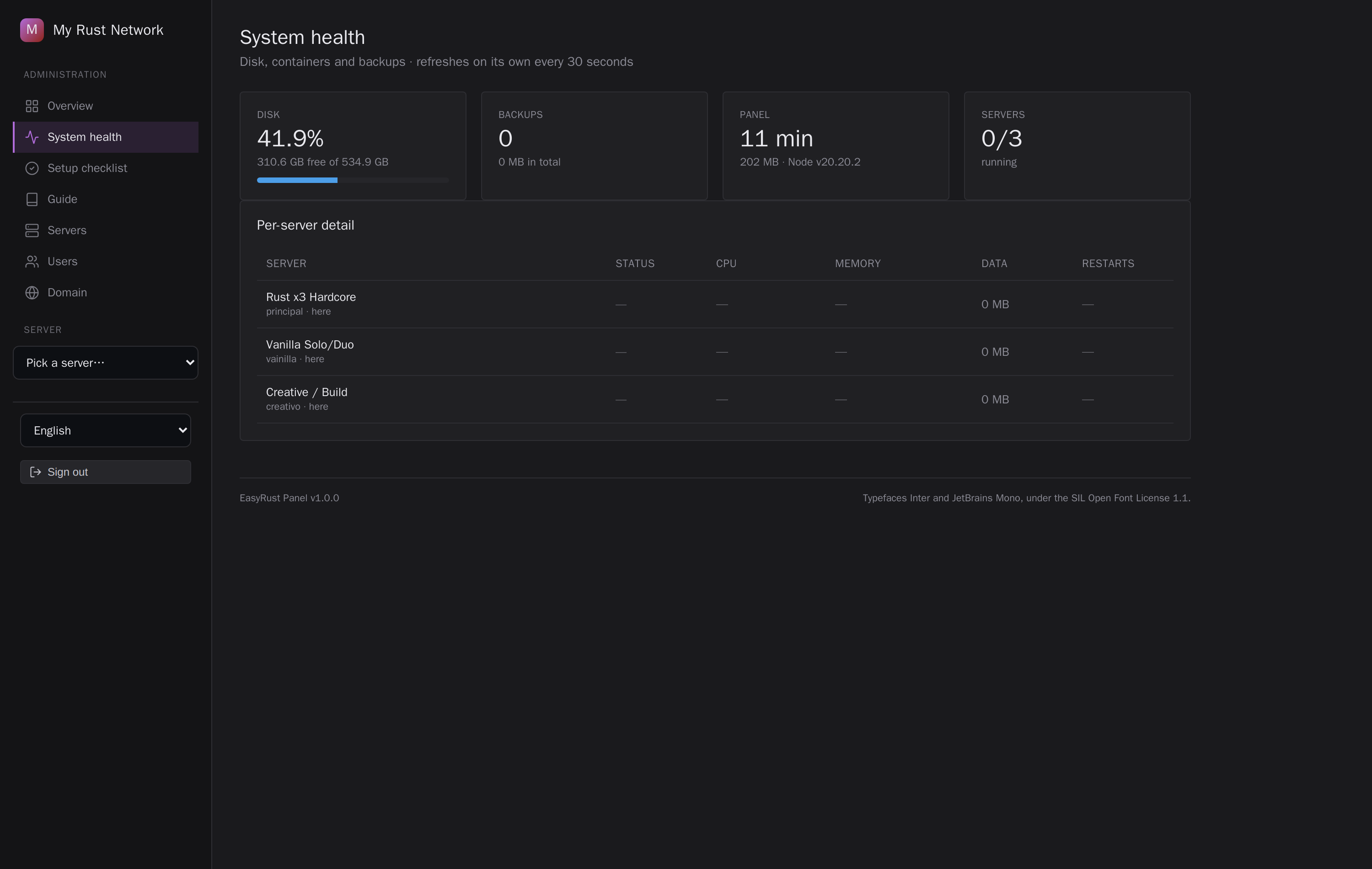This screenshot has height=869, width=1372.
Task: Click the MEMORY column header
Action: click(x=858, y=263)
